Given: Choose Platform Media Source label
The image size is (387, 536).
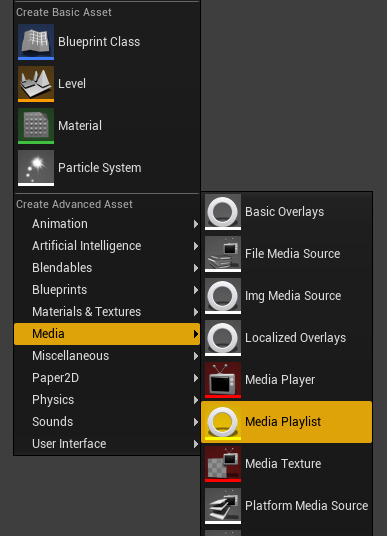Looking at the screenshot, I should [307, 506].
